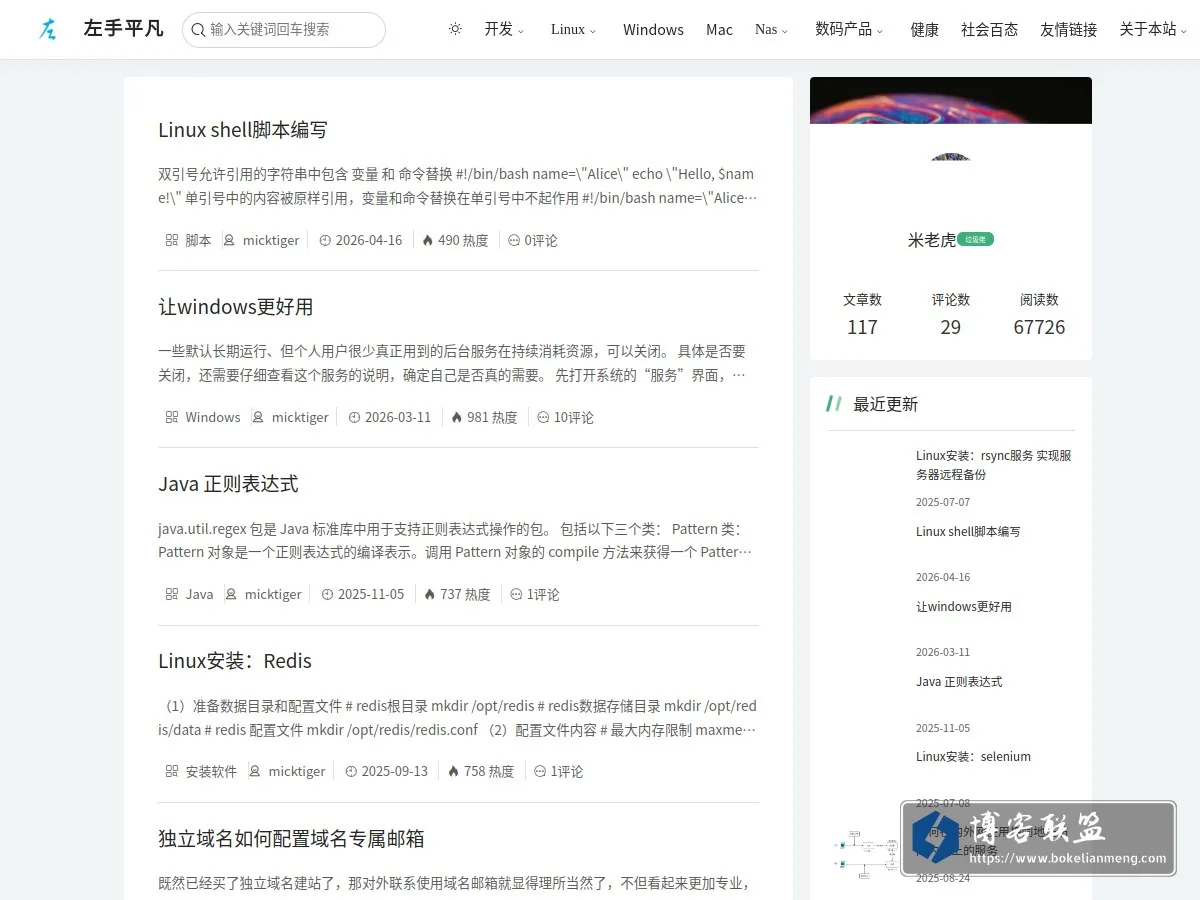Image resolution: width=1200 pixels, height=900 pixels.
Task: Expand the Nas dropdown menu
Action: [771, 29]
